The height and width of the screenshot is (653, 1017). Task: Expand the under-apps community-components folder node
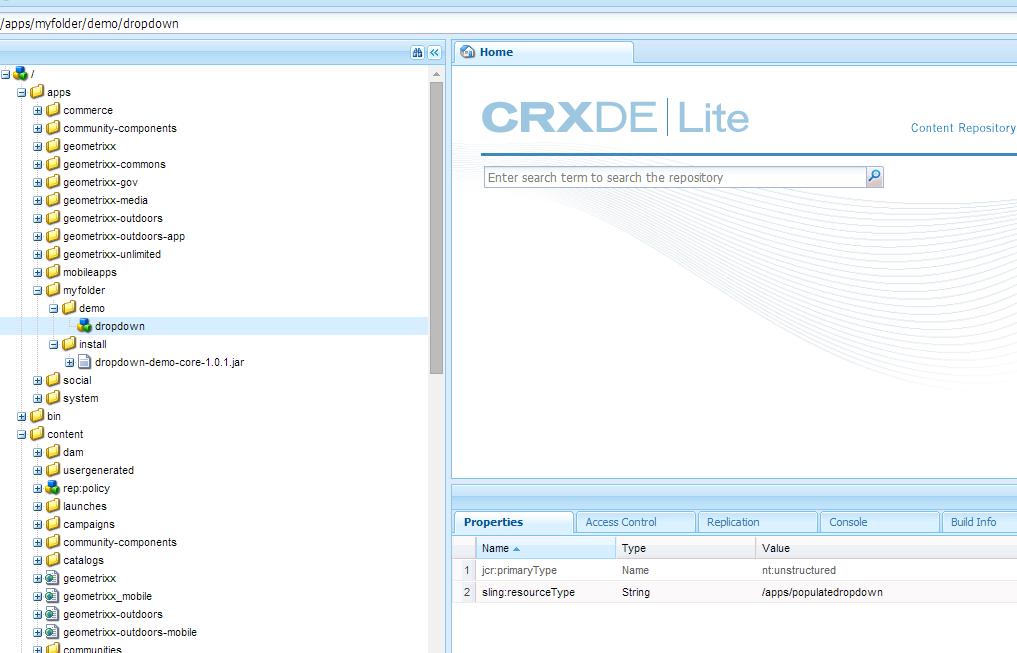pos(38,129)
